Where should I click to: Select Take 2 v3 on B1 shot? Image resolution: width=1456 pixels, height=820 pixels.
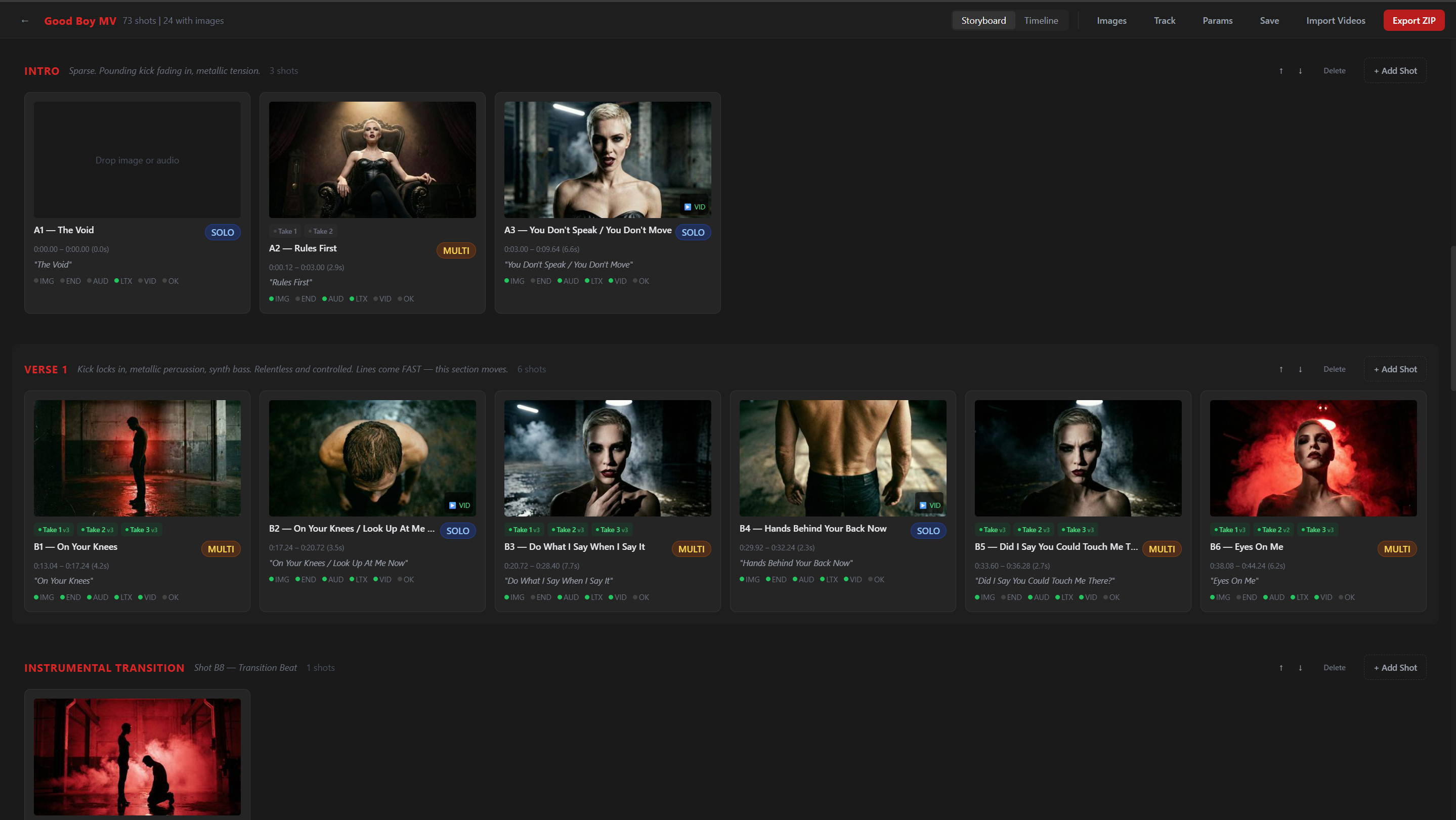click(x=97, y=530)
